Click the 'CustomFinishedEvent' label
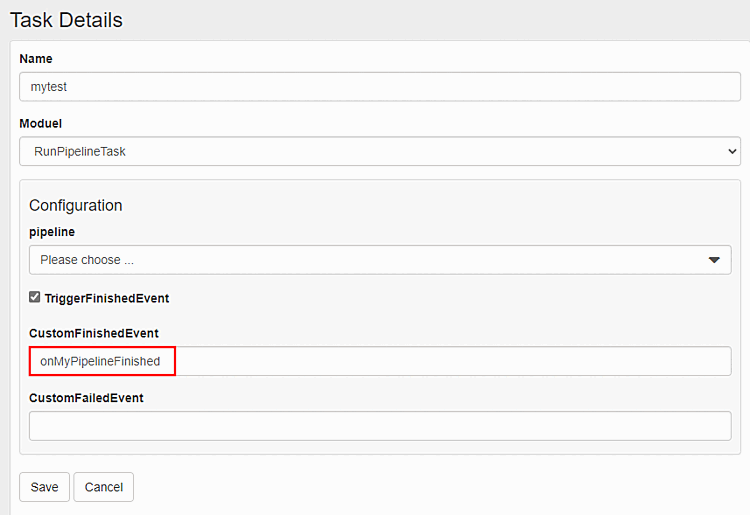This screenshot has width=750, height=515. click(x=94, y=333)
